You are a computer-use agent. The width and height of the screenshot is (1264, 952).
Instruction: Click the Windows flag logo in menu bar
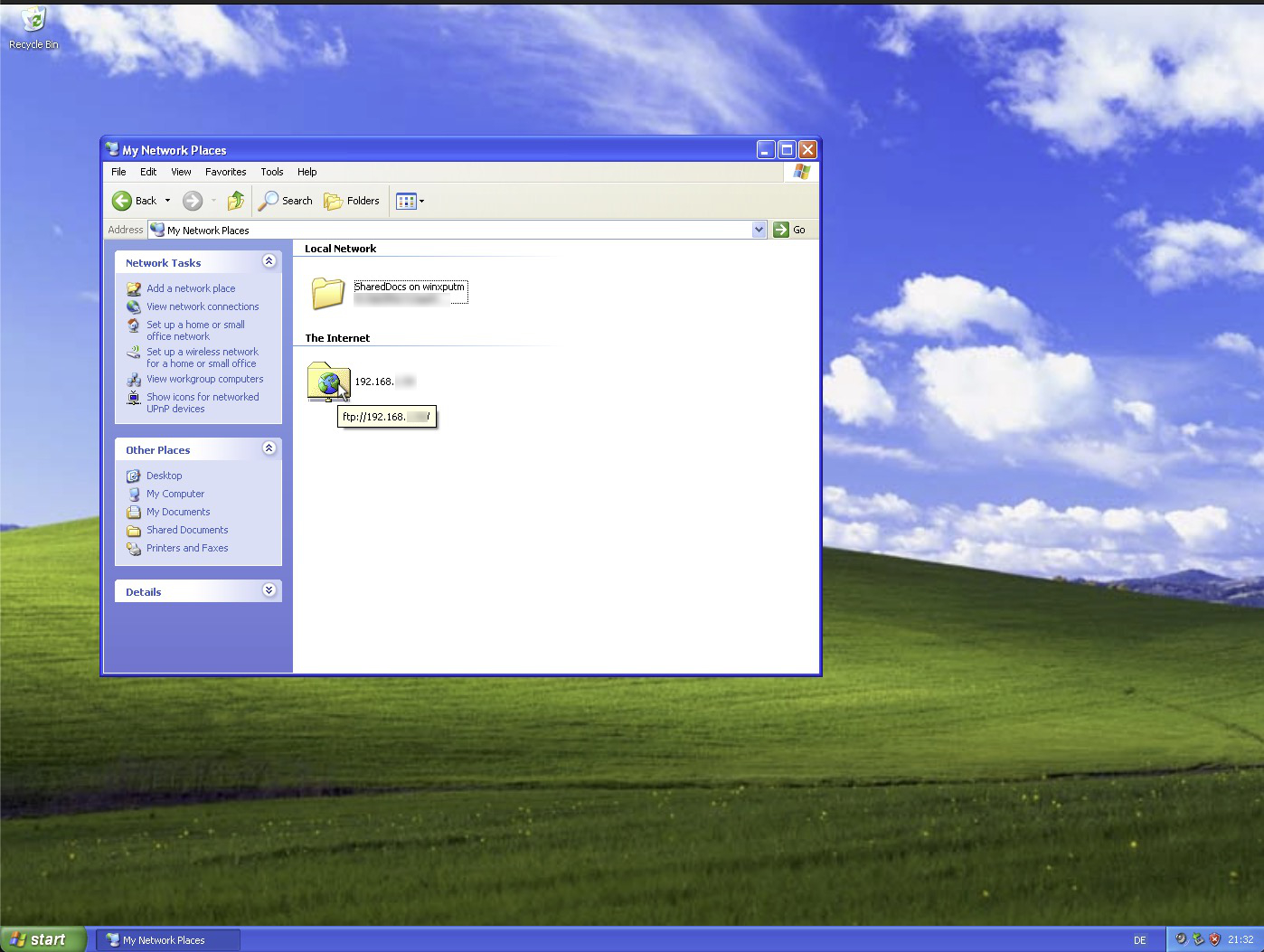click(x=801, y=172)
